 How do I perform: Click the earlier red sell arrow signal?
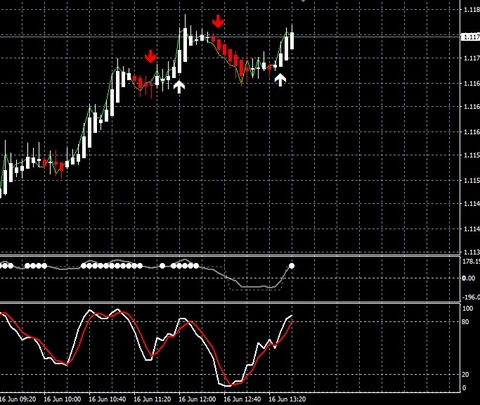pos(151,57)
